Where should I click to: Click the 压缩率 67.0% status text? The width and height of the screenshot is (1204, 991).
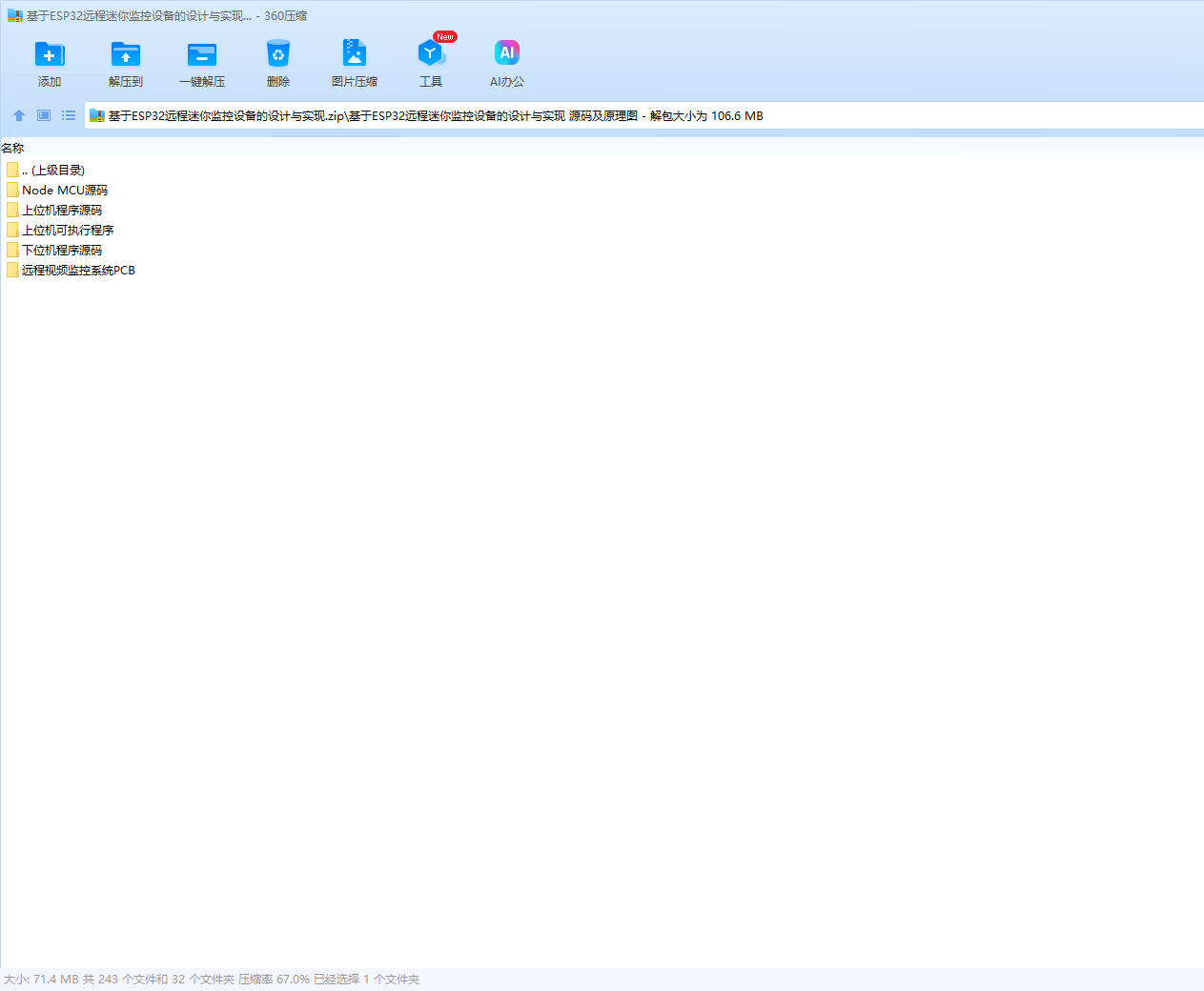click(x=274, y=980)
